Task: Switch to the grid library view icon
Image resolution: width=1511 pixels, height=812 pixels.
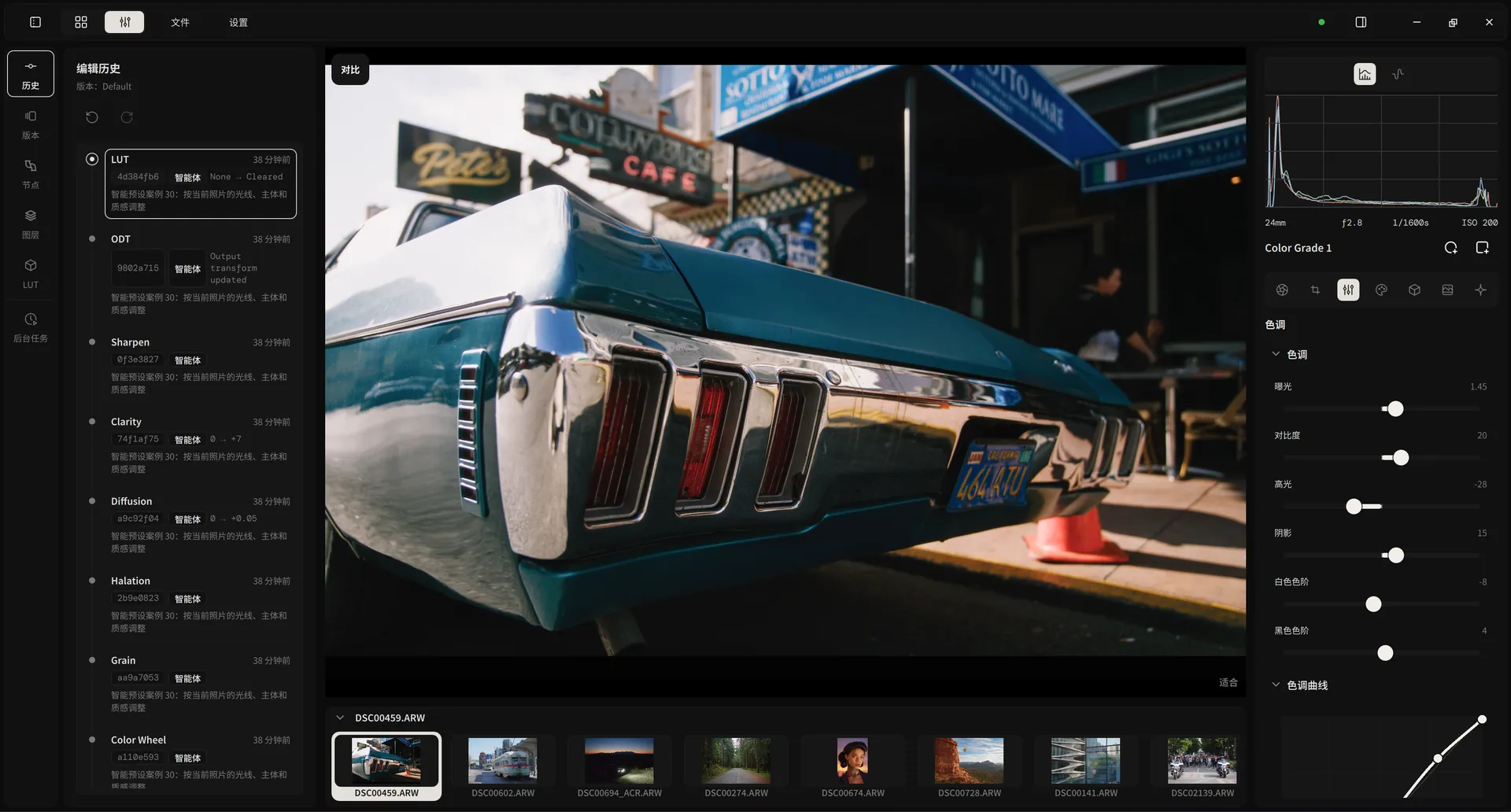Action: [81, 22]
